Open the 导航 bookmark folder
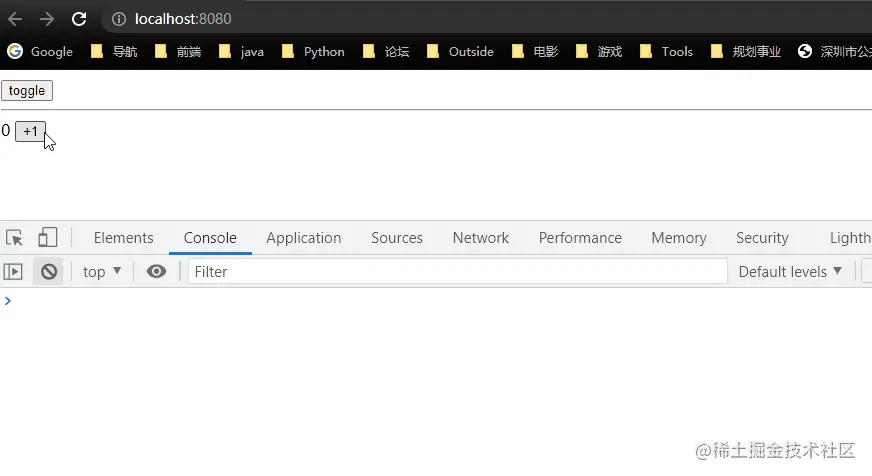The image size is (872, 476). coord(115,52)
